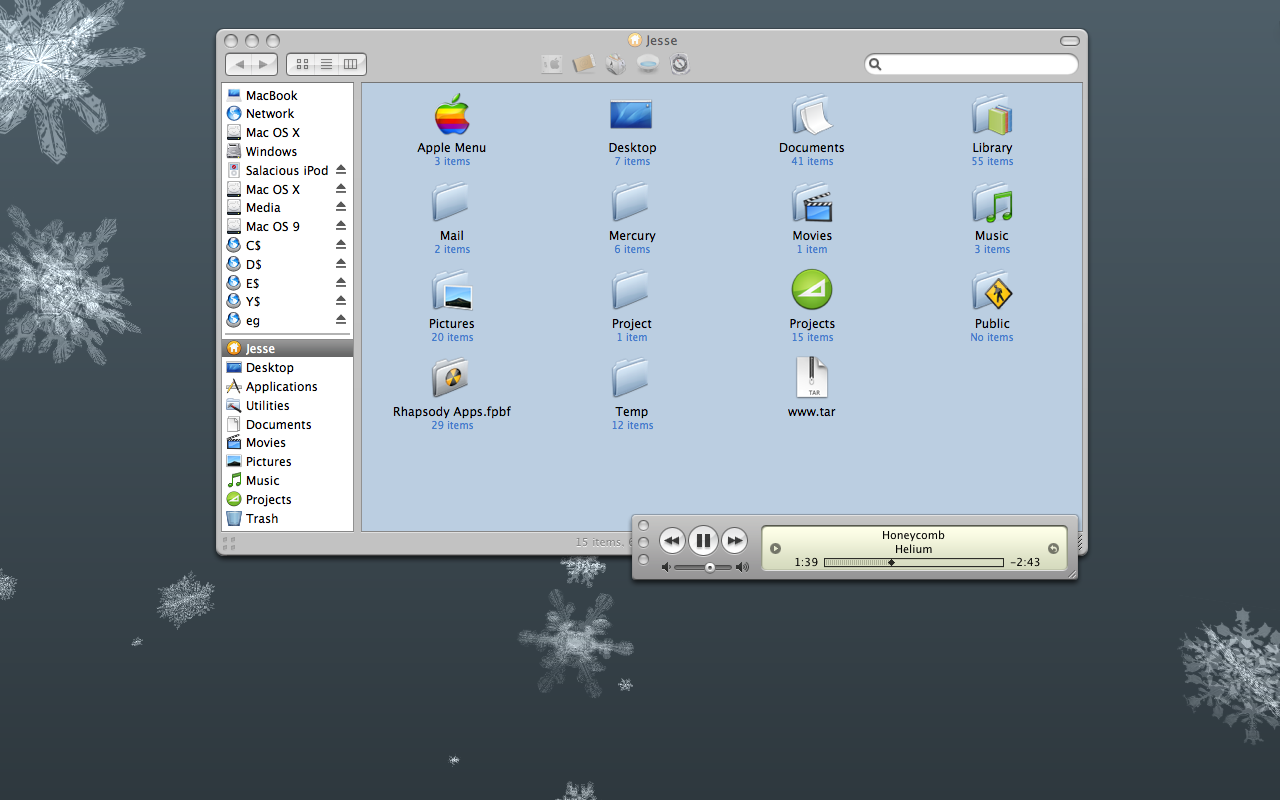
Task: Eject the eg network volume
Action: click(340, 320)
